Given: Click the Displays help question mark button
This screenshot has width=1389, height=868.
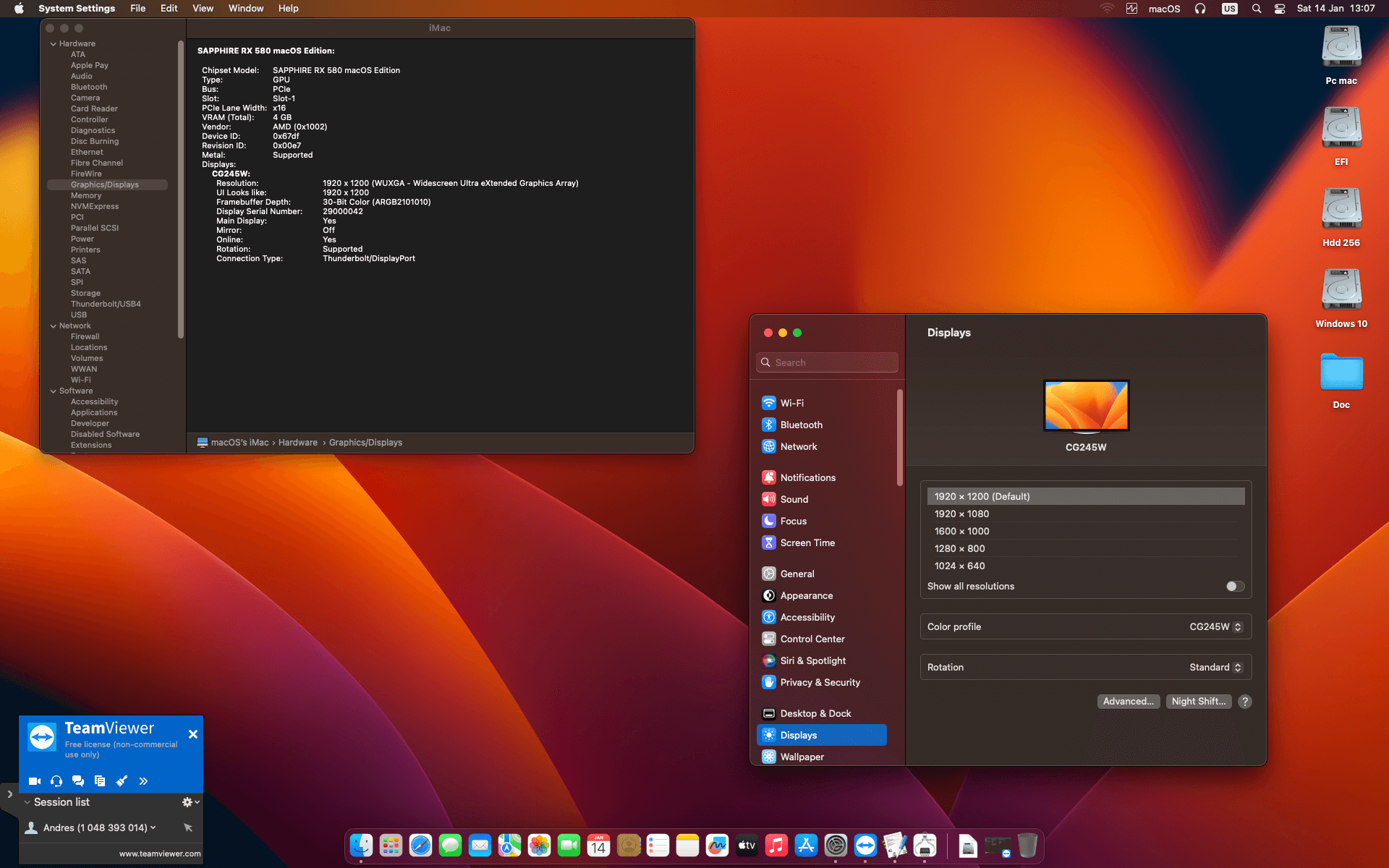Looking at the screenshot, I should coord(1244,701).
